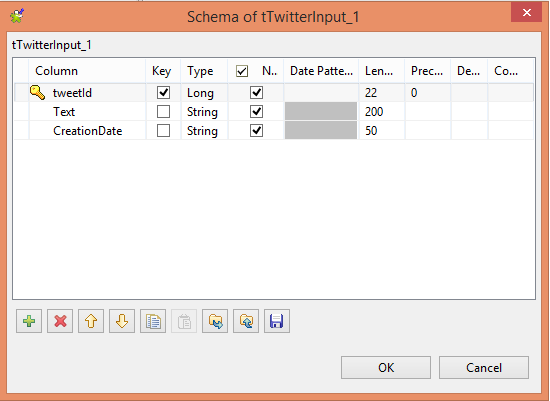Image resolution: width=550 pixels, height=401 pixels.
Task: Tick Key checkbox for CreationDate row
Action: [x=163, y=131]
